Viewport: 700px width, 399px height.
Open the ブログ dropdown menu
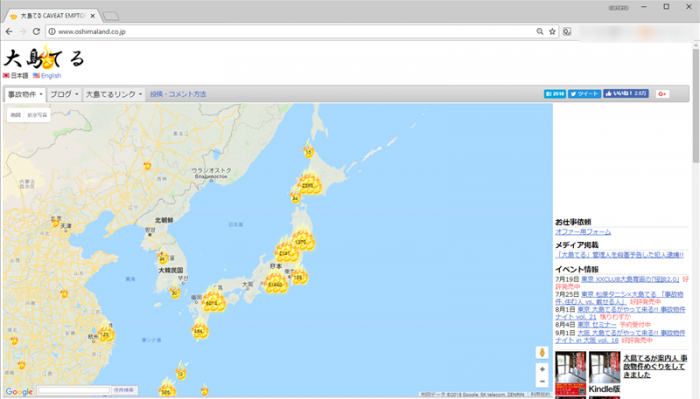point(64,94)
